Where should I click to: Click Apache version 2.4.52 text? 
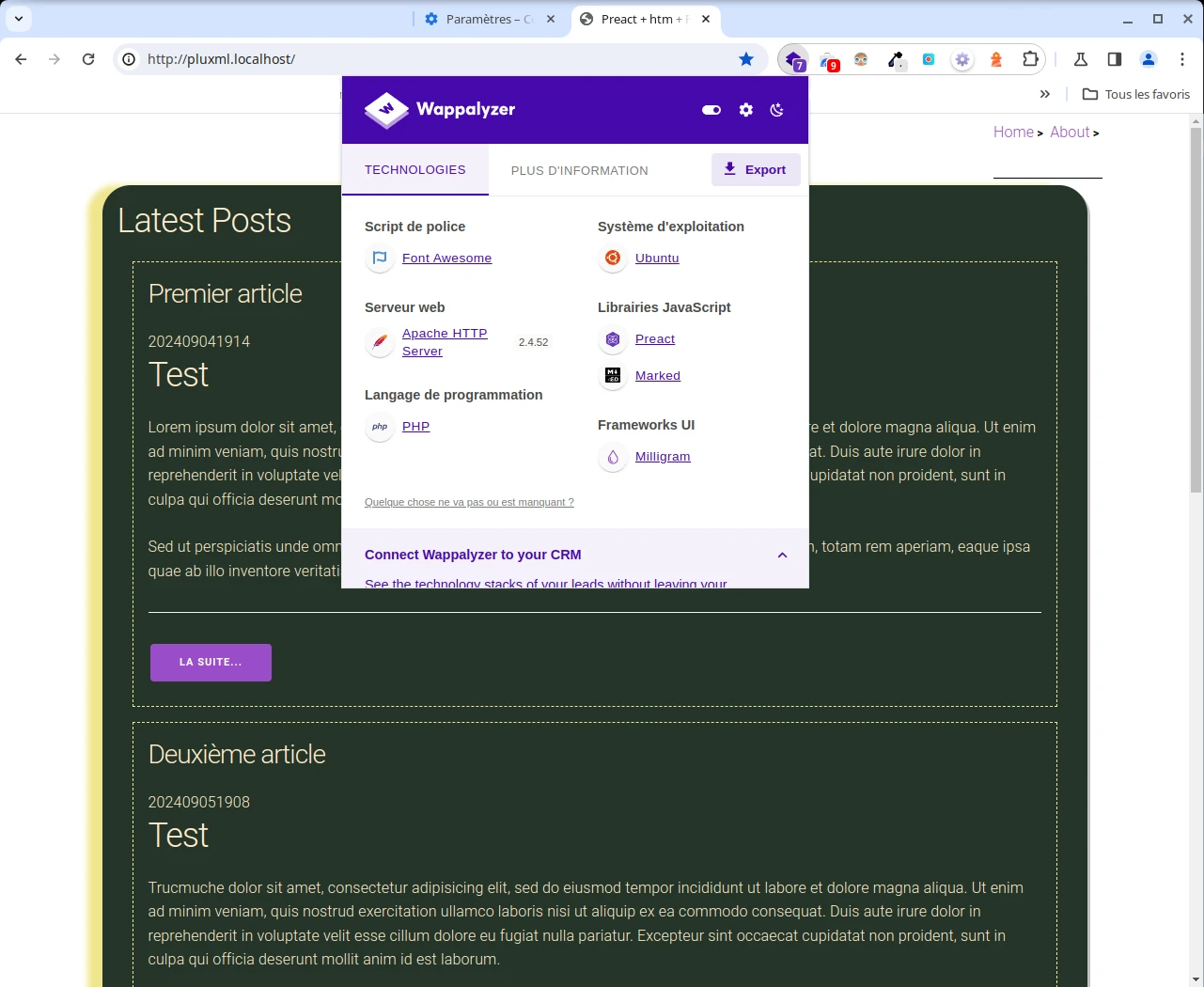pos(533,342)
